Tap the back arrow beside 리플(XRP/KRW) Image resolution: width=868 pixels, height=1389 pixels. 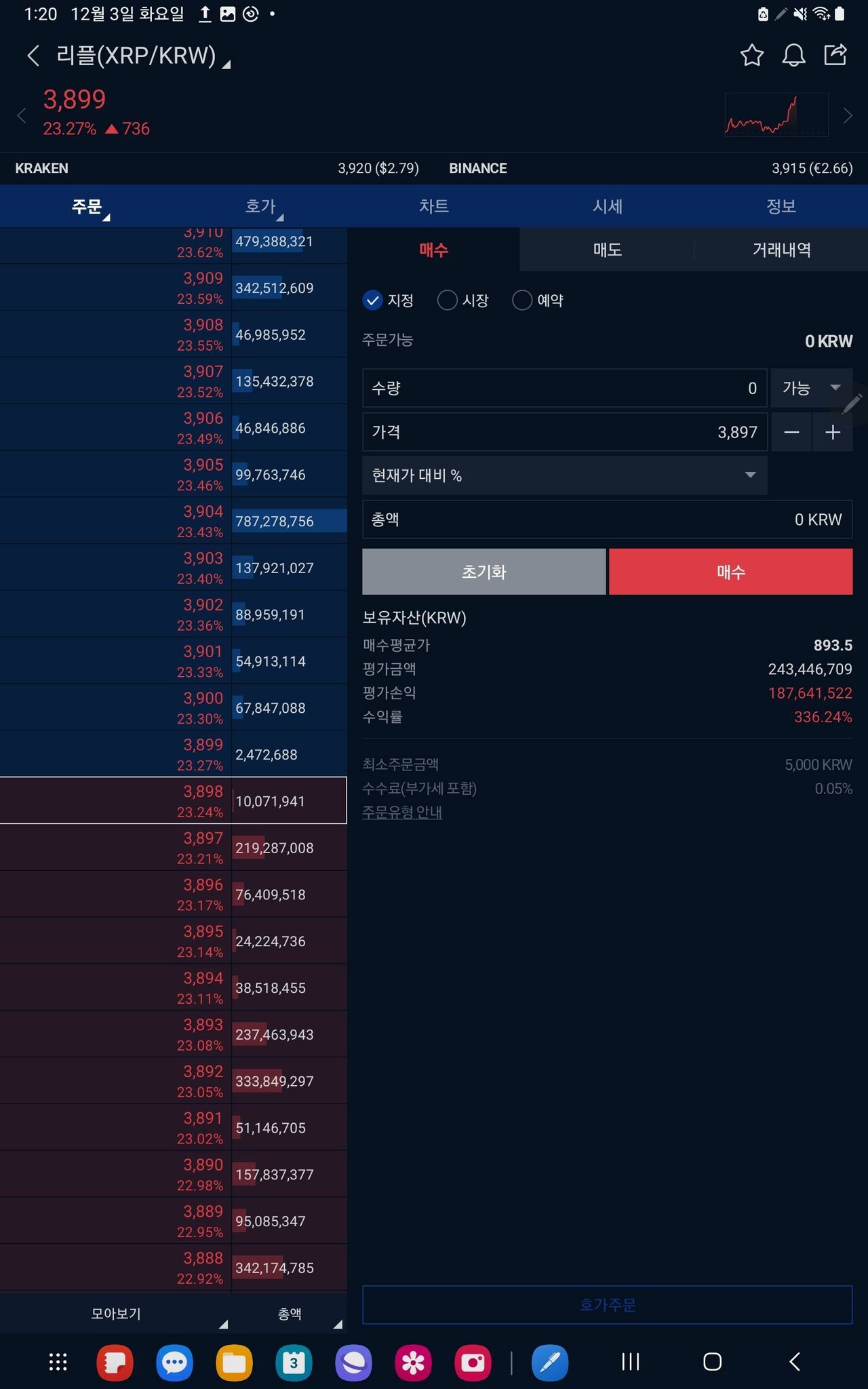33,55
